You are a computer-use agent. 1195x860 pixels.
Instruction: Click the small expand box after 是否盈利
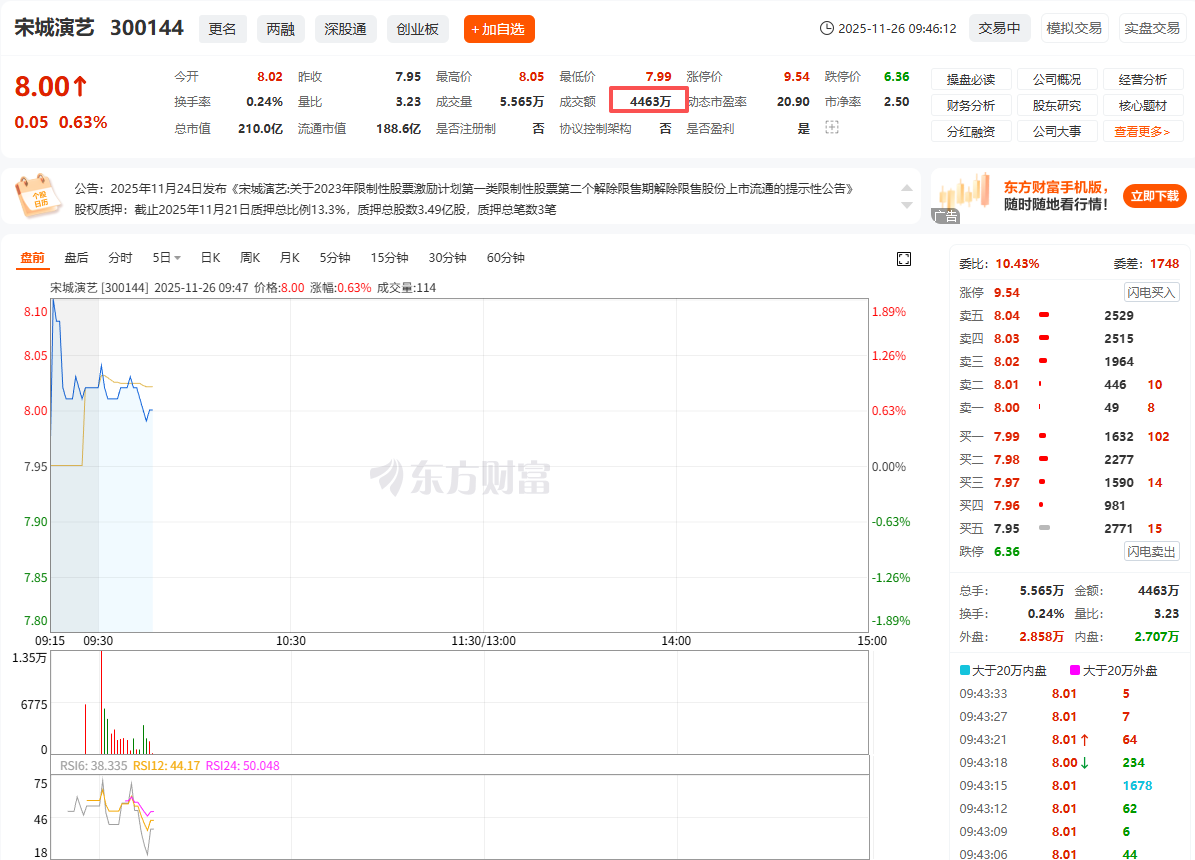(x=832, y=127)
